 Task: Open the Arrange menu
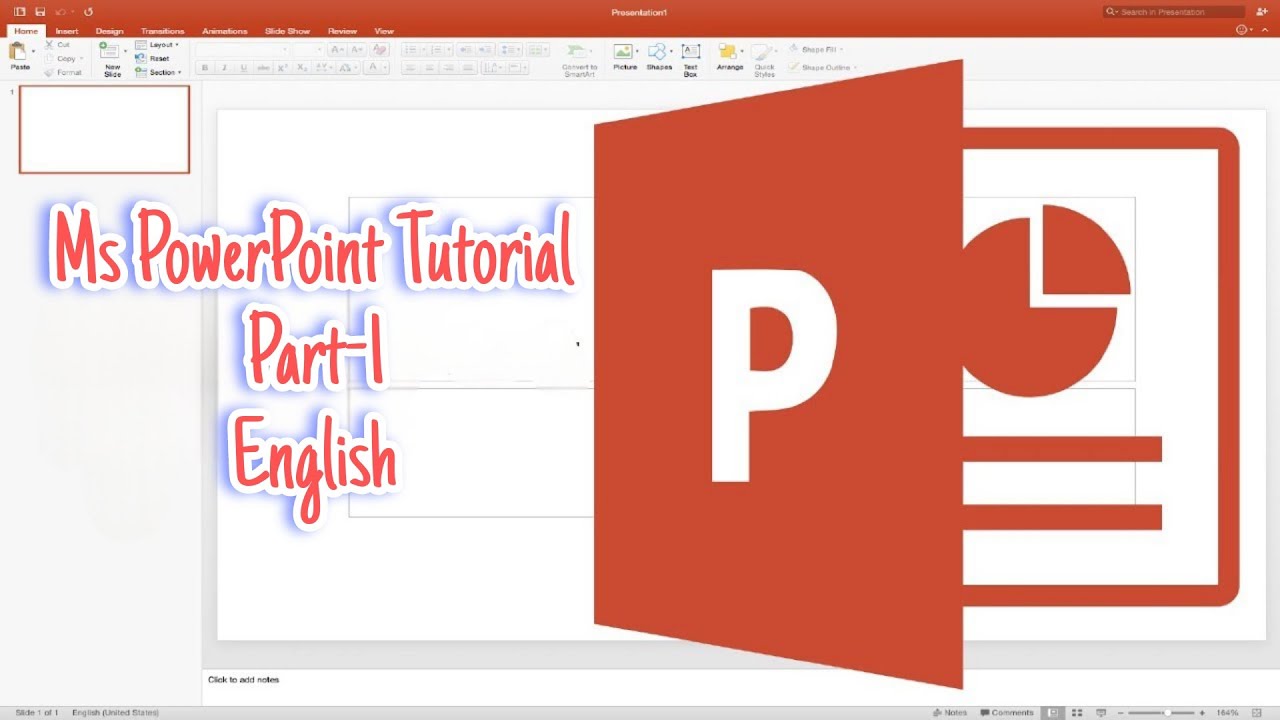[730, 57]
